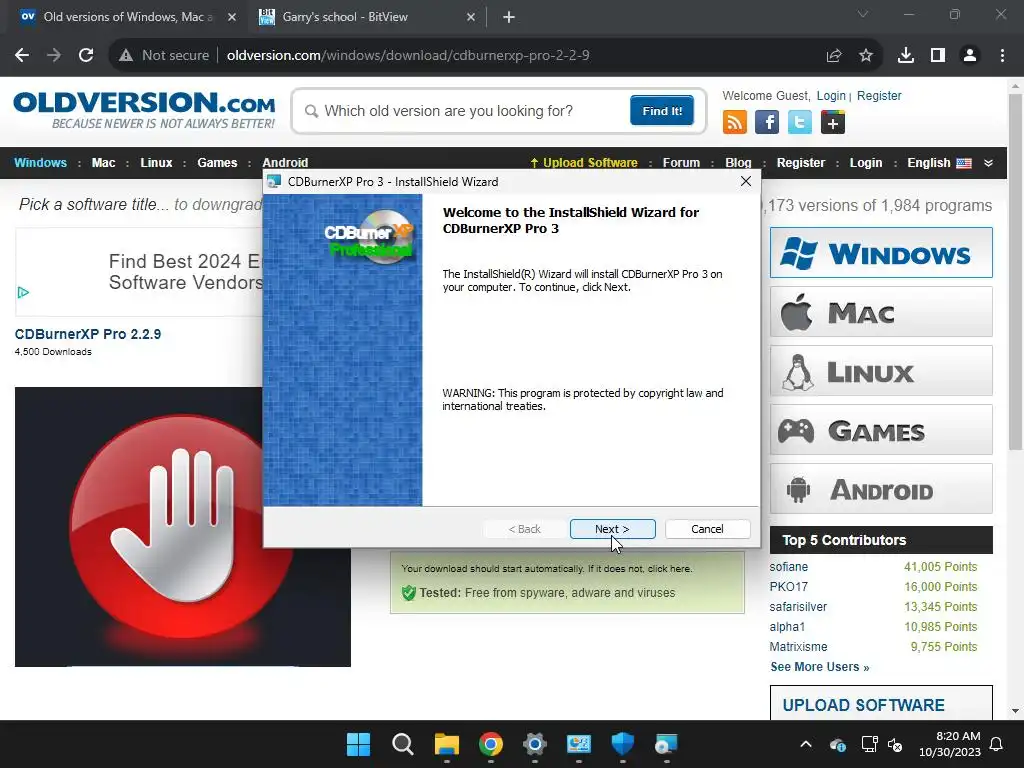The image size is (1024, 768).
Task: Click the Windows category banner
Action: click(x=881, y=253)
